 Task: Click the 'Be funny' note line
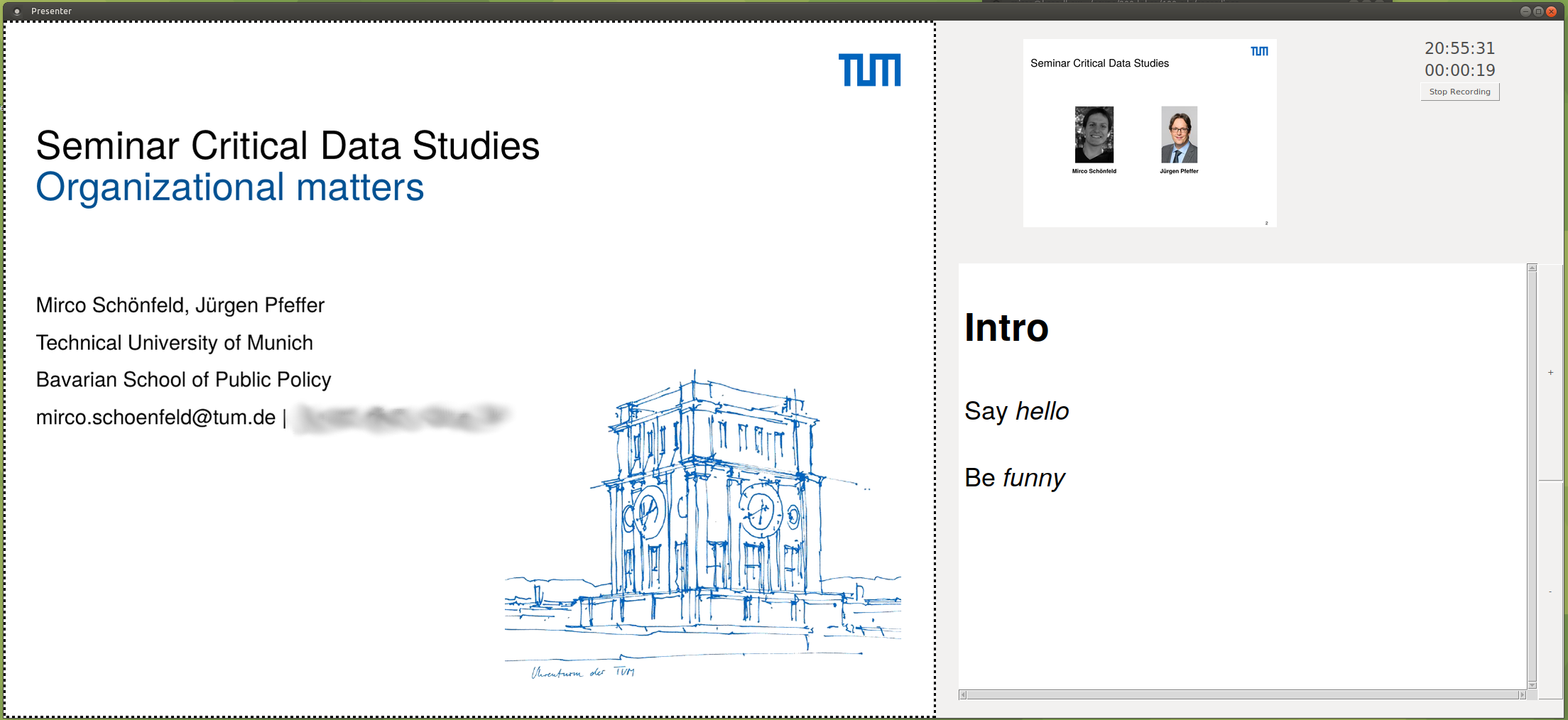coord(1015,478)
